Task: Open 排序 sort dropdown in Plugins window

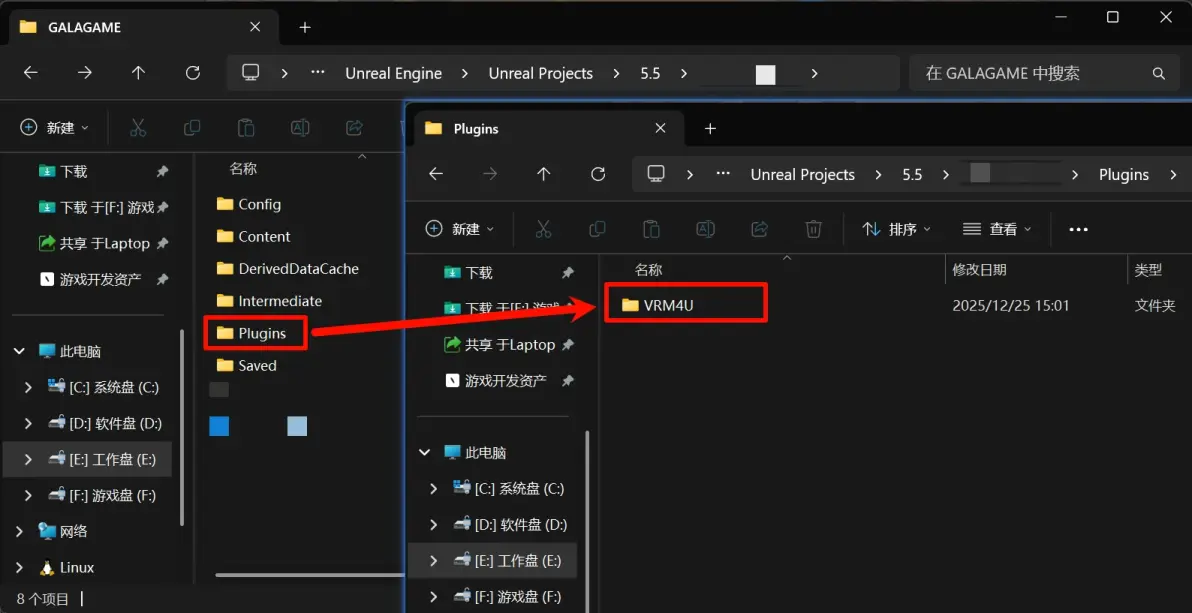Action: tap(897, 229)
